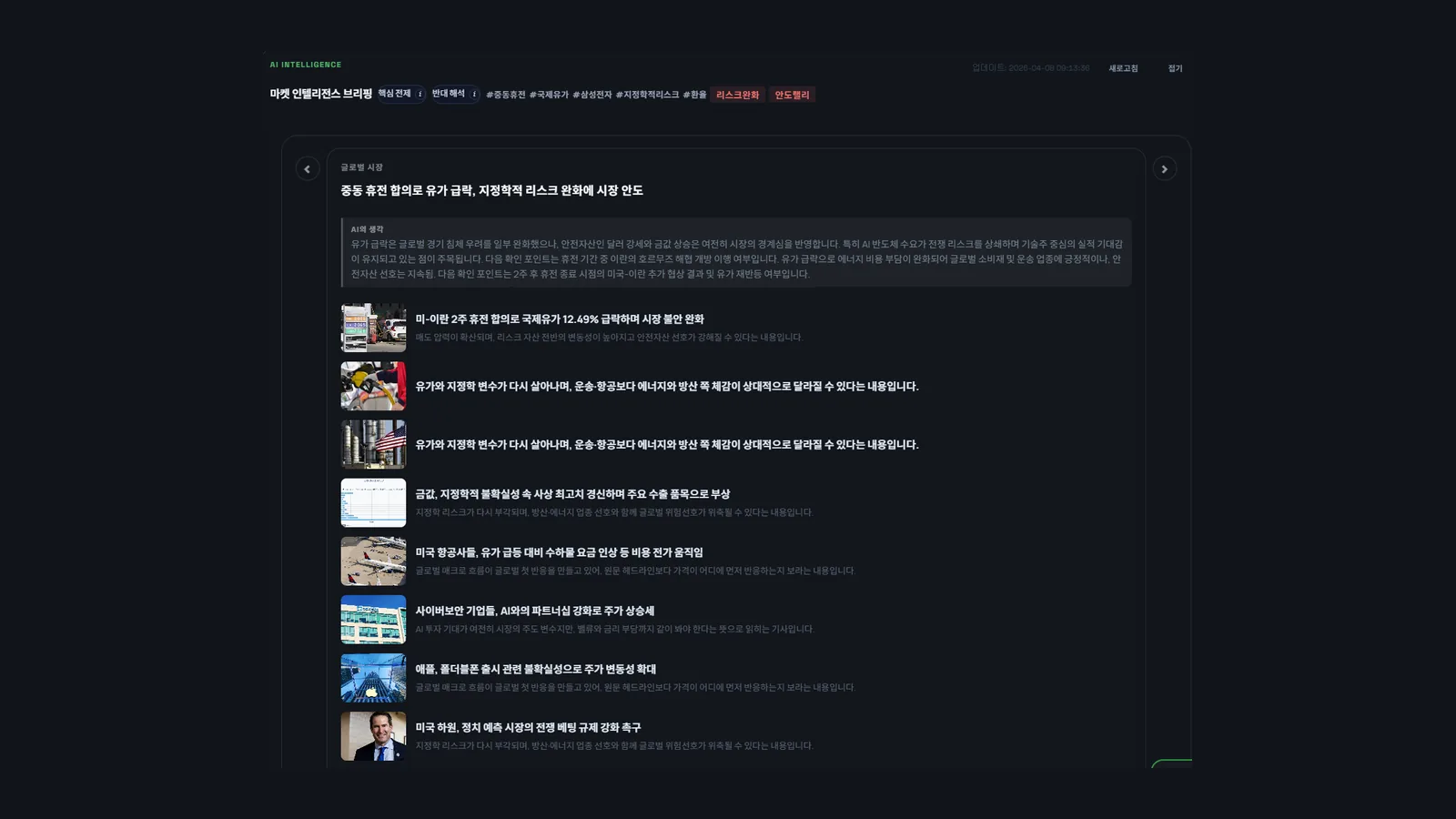Click the info icon beside 핵심 전제
Image resolution: width=1456 pixels, height=819 pixels.
420,94
